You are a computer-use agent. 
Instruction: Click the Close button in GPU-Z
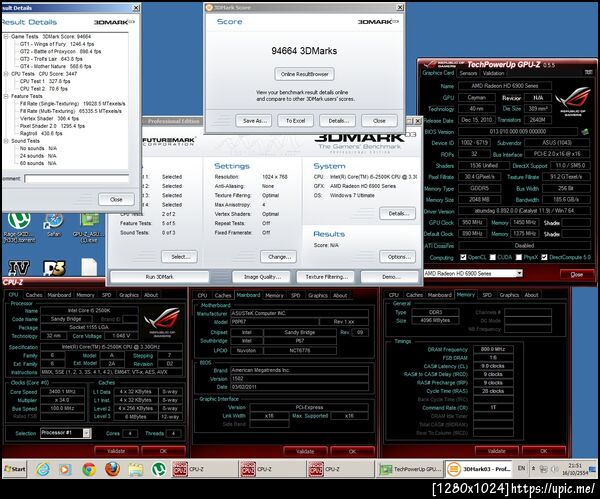click(x=577, y=274)
